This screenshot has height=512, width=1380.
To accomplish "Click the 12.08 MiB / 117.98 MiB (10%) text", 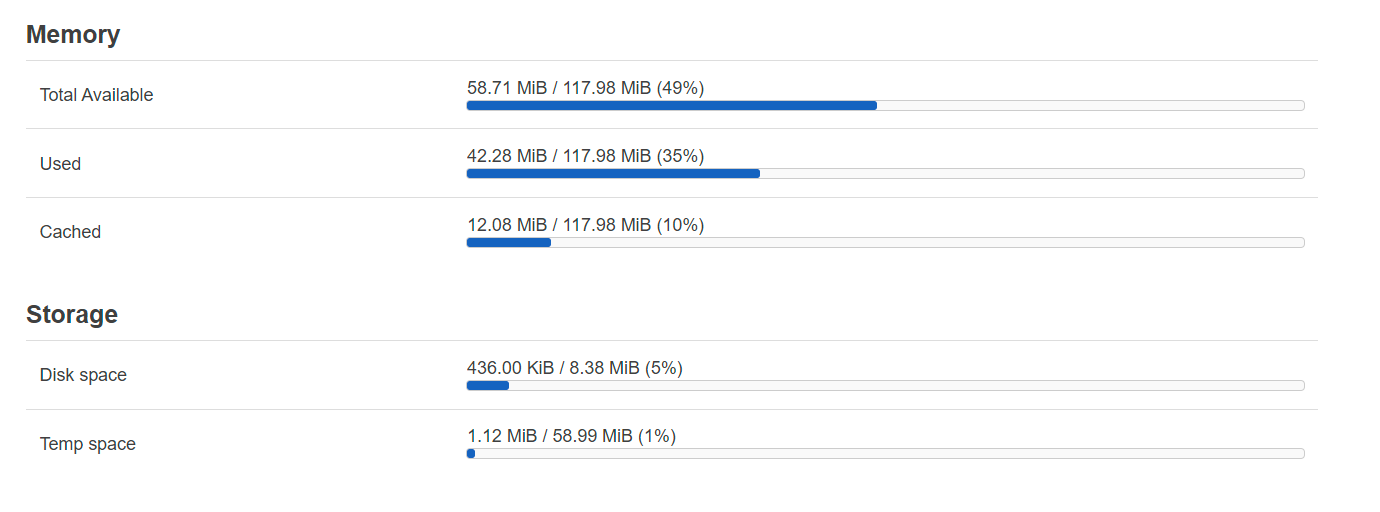I will (586, 225).
